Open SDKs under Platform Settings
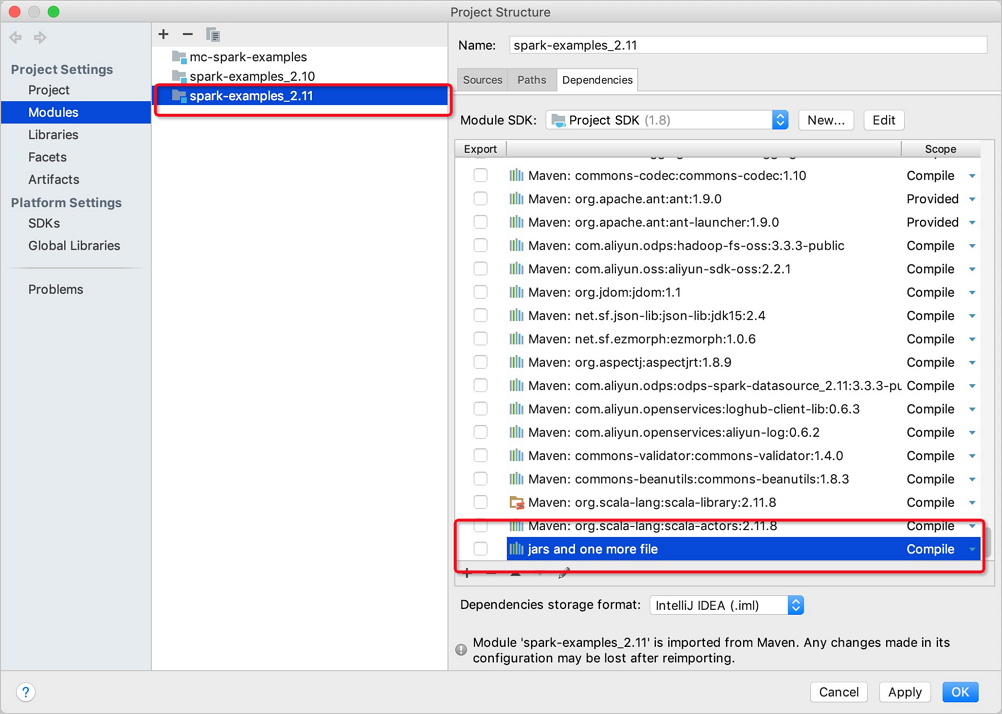 point(44,223)
